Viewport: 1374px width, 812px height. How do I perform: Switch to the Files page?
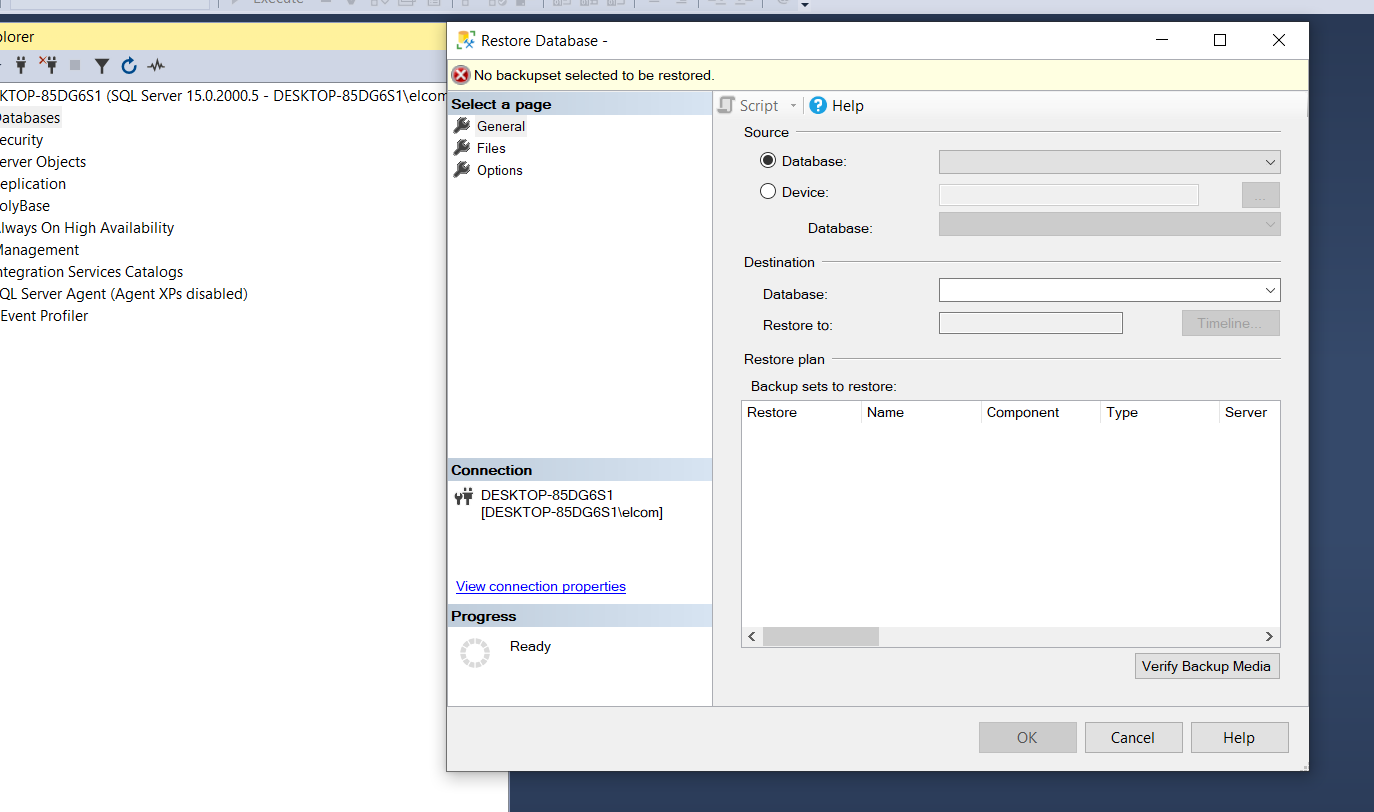[490, 148]
